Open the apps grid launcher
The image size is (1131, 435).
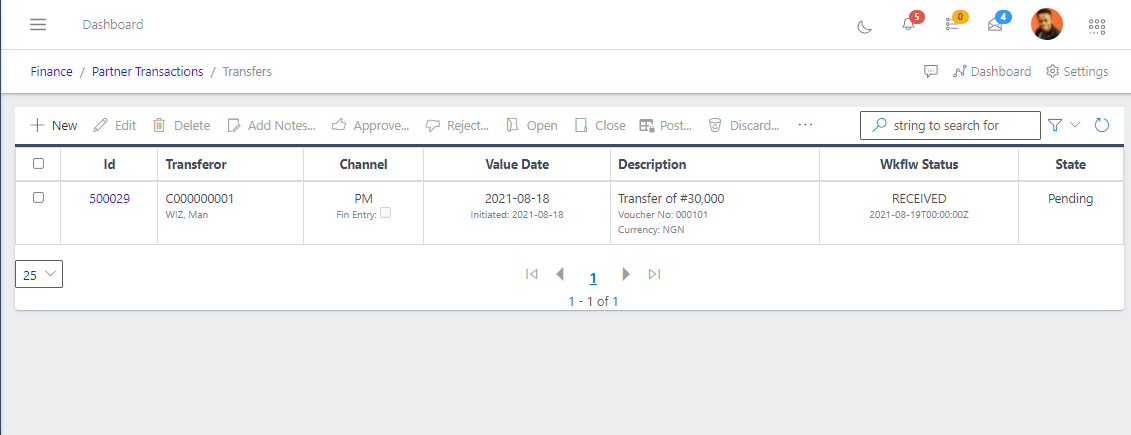(x=1096, y=27)
